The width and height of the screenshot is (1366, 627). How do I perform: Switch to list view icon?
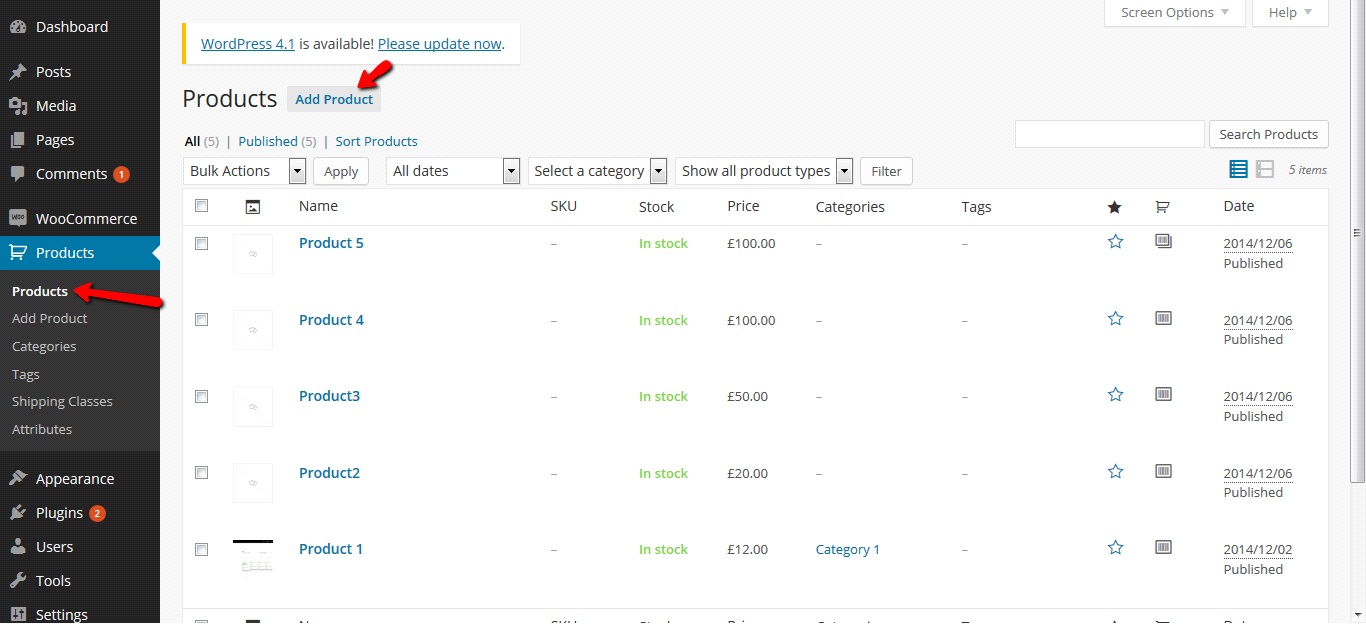coord(1238,170)
